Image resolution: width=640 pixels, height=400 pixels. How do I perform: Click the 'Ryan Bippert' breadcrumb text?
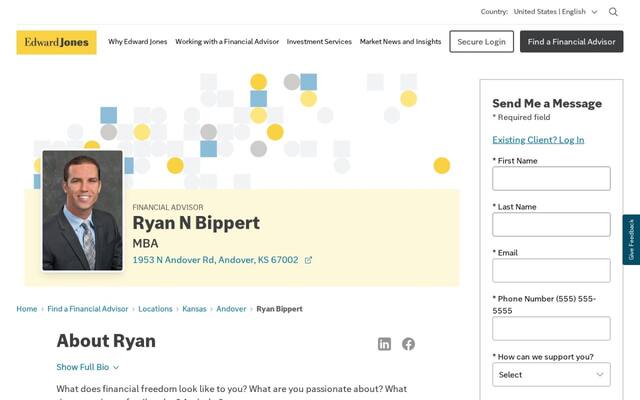279,309
